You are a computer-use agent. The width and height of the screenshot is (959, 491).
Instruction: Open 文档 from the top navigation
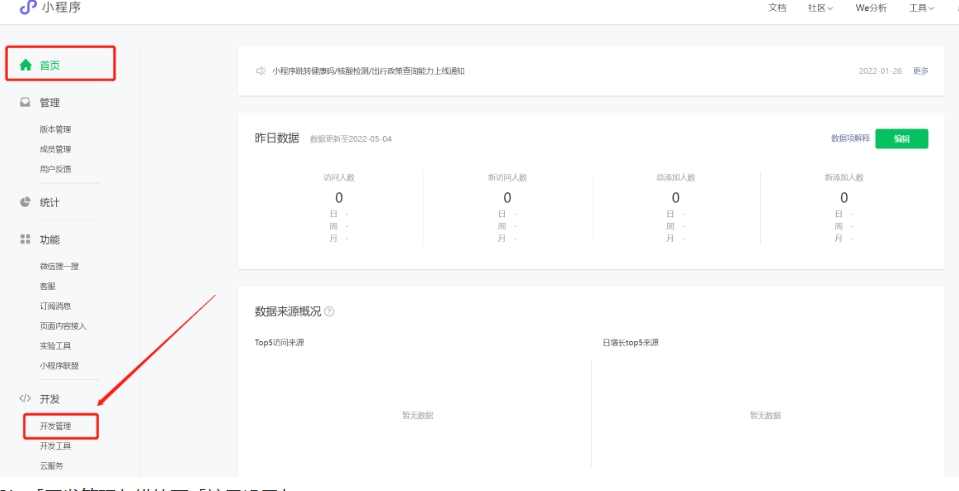pos(777,8)
